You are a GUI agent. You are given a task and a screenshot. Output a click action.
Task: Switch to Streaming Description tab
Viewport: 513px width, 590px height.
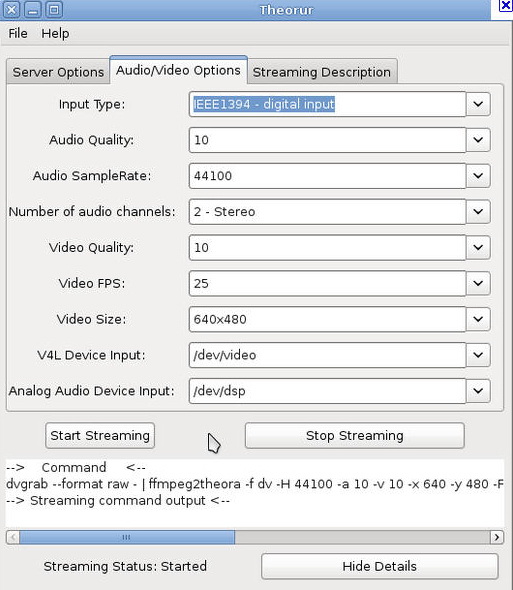click(x=322, y=71)
